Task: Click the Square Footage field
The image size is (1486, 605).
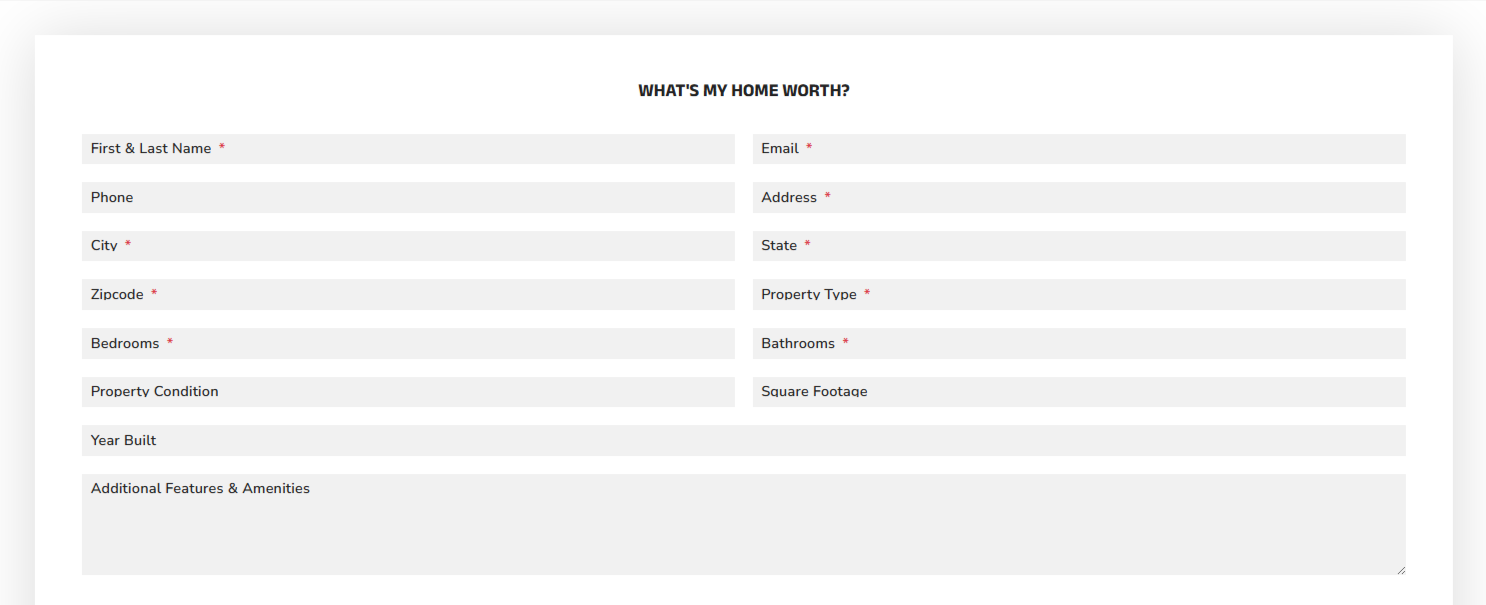Action: pyautogui.click(x=1079, y=392)
